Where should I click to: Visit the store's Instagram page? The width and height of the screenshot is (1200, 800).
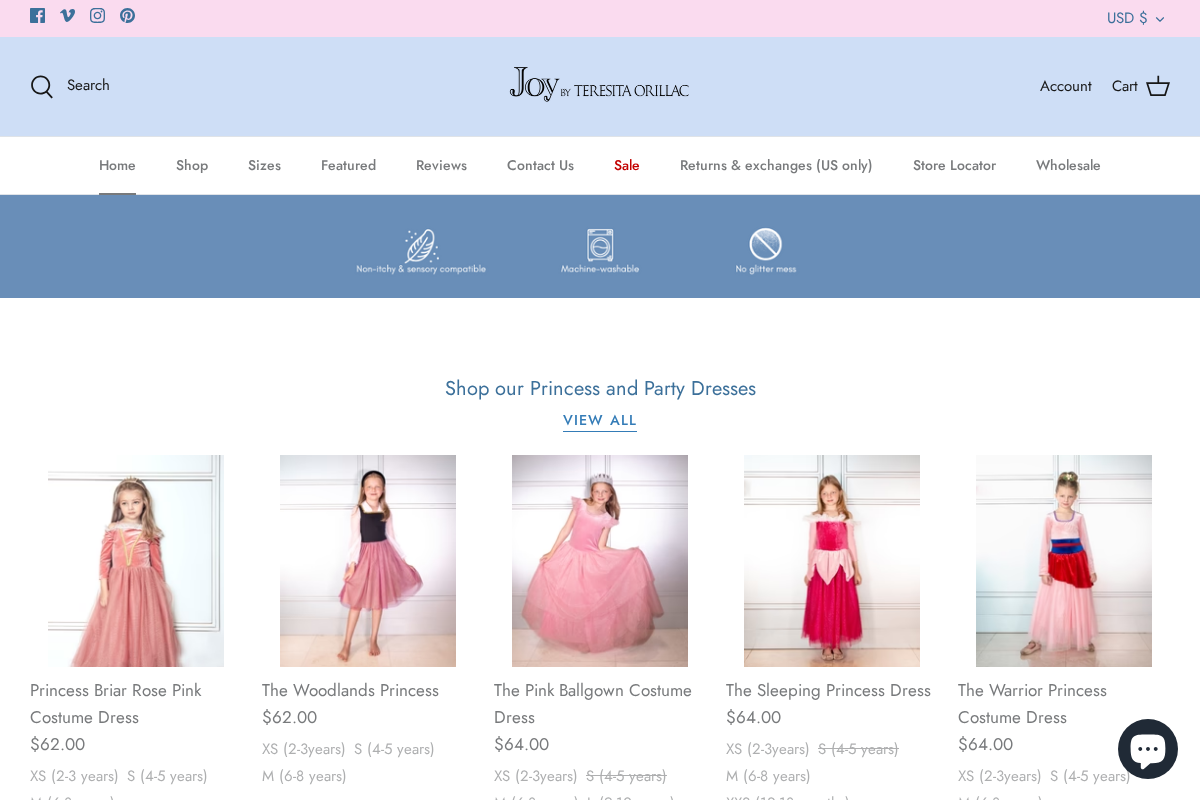(97, 15)
